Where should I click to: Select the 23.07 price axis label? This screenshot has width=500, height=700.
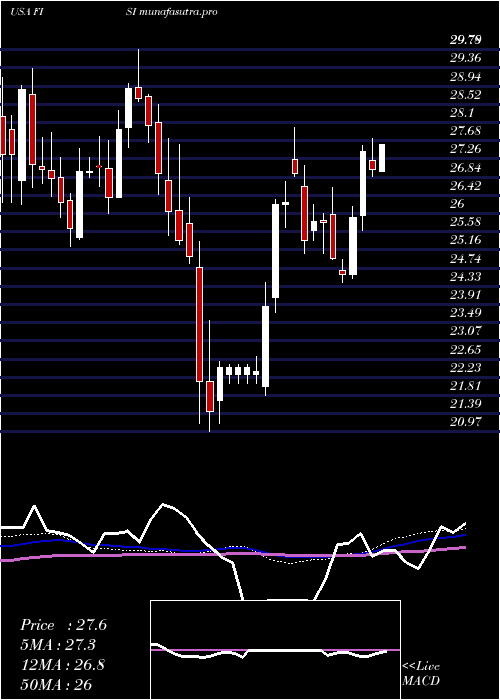coord(466,331)
